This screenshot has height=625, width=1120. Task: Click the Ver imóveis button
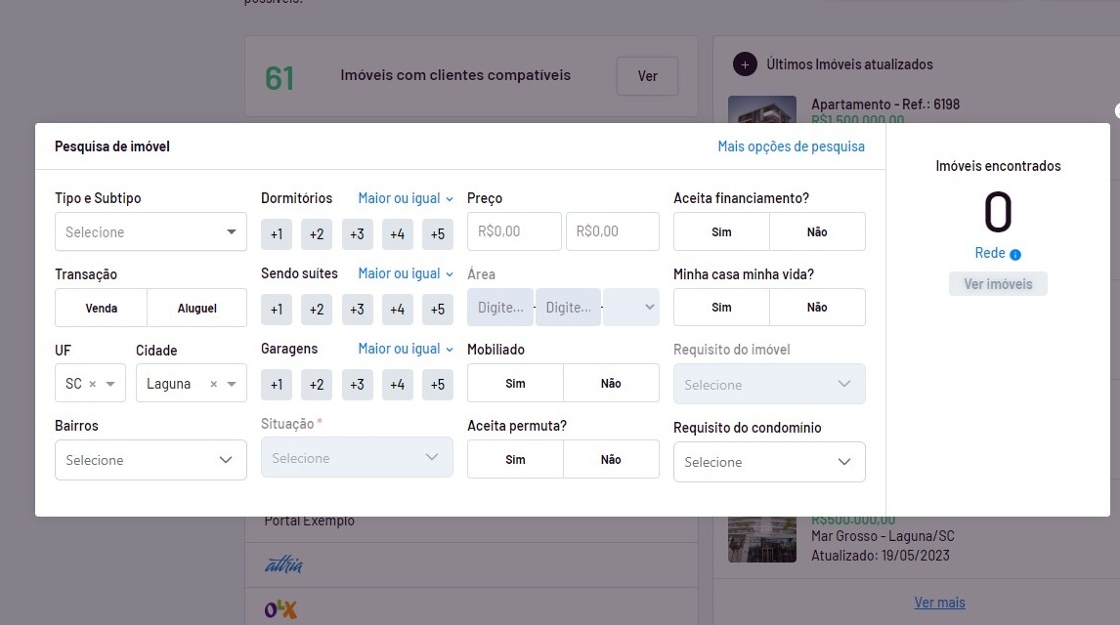[x=997, y=284]
